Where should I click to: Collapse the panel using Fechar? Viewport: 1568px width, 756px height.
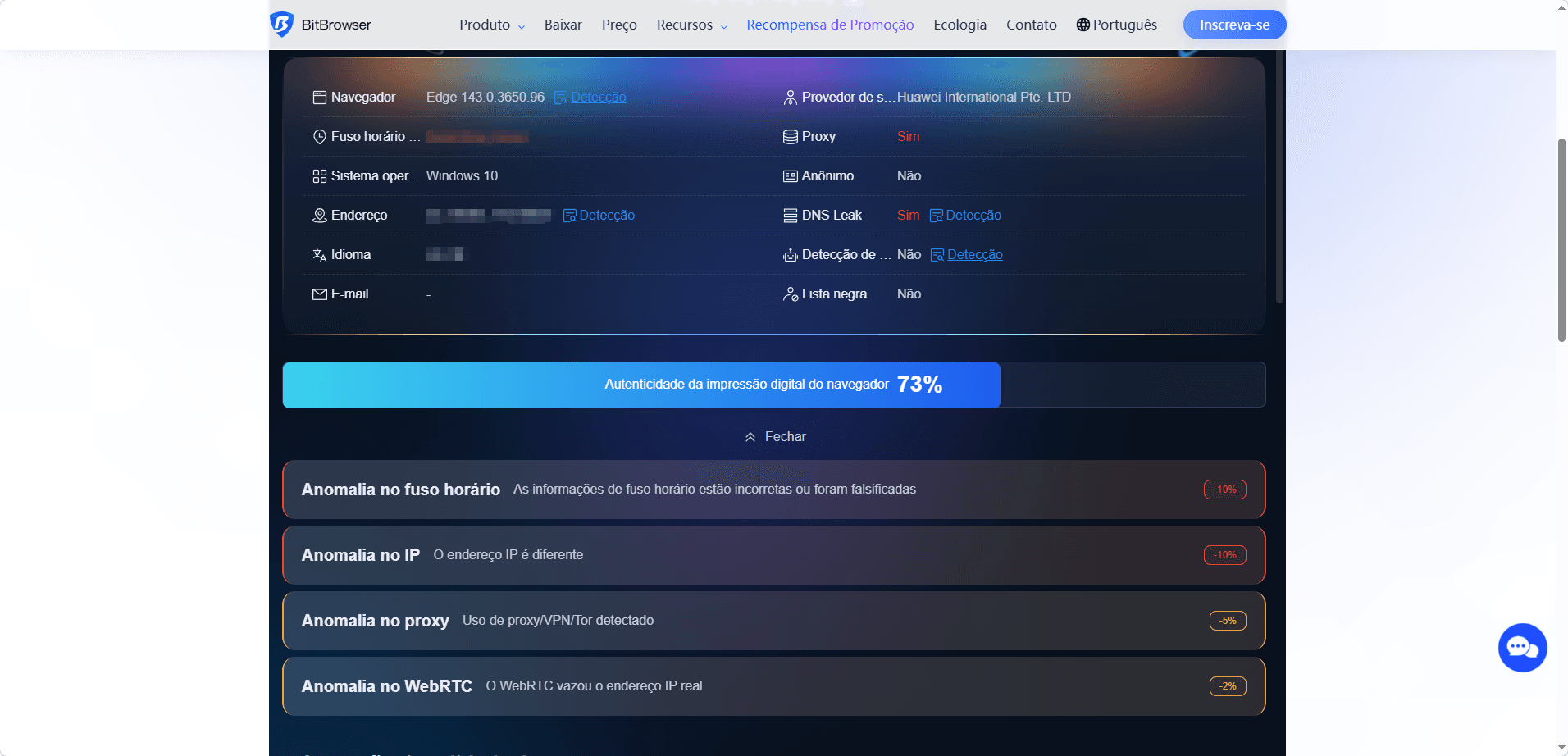774,436
